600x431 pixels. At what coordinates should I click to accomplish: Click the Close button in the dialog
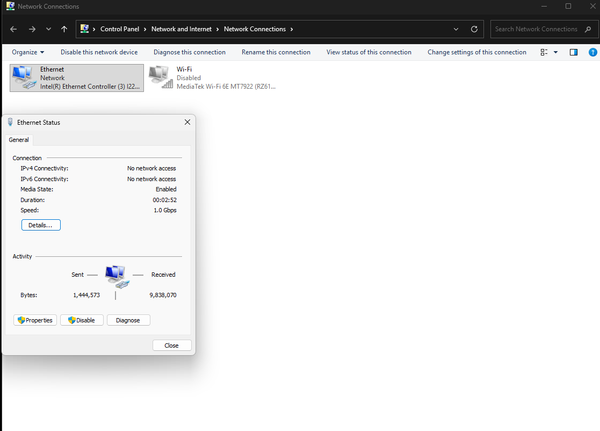coord(171,345)
